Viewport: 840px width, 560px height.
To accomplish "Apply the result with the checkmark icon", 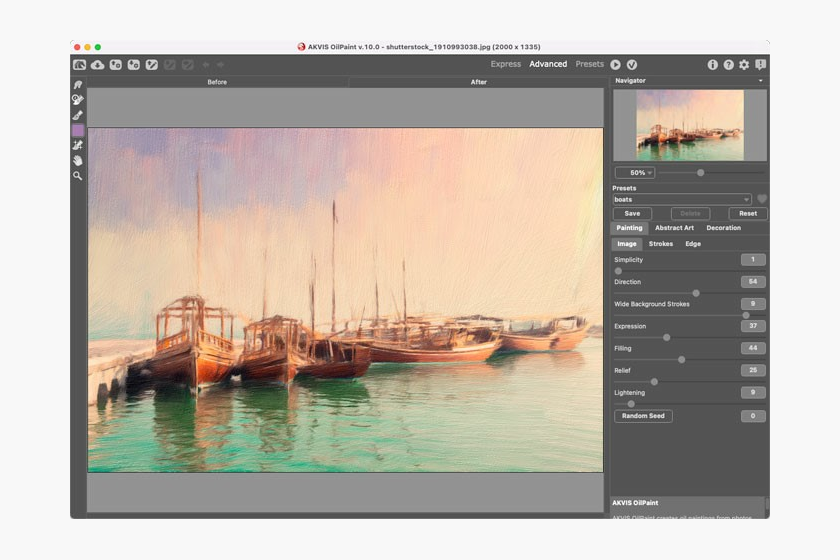I will click(x=632, y=65).
